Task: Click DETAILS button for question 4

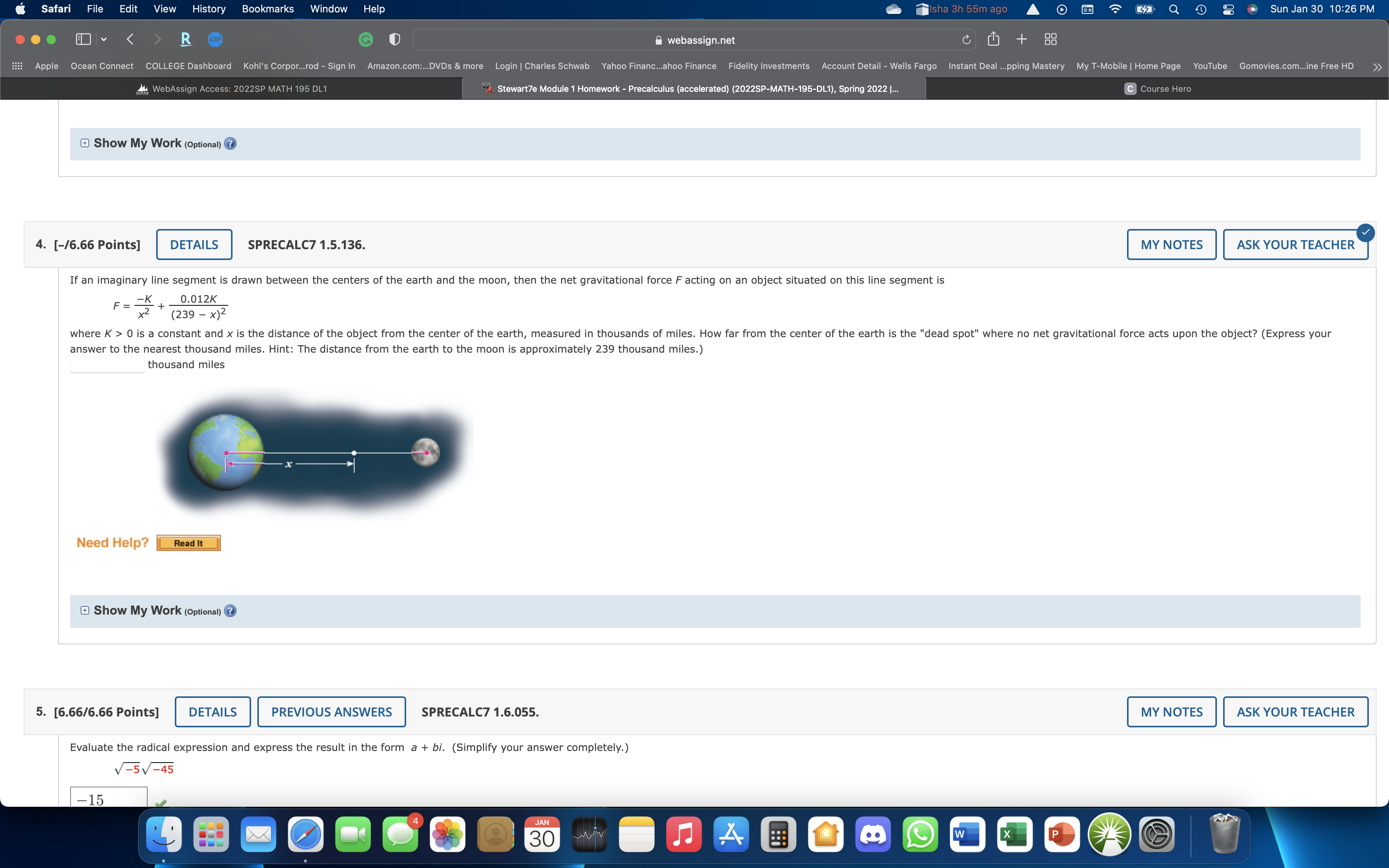Action: point(194,245)
